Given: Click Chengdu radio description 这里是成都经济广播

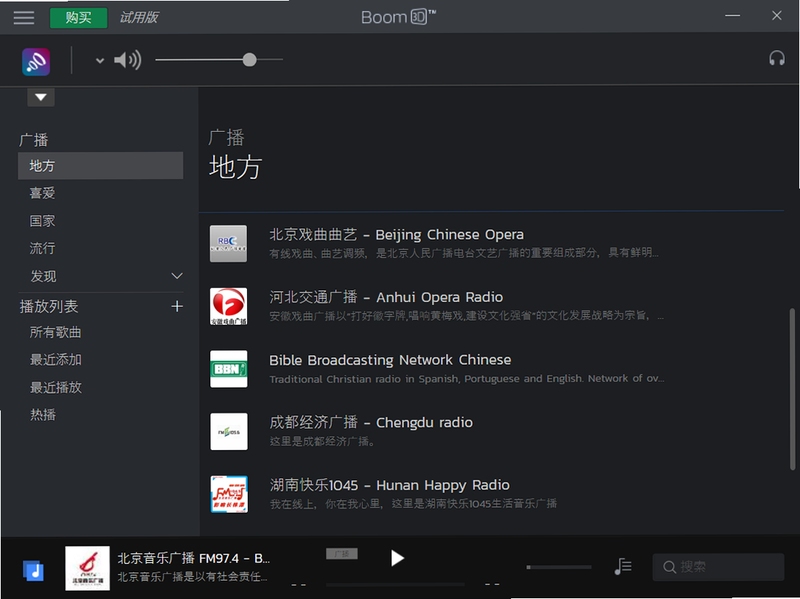Looking at the screenshot, I should (x=322, y=441).
